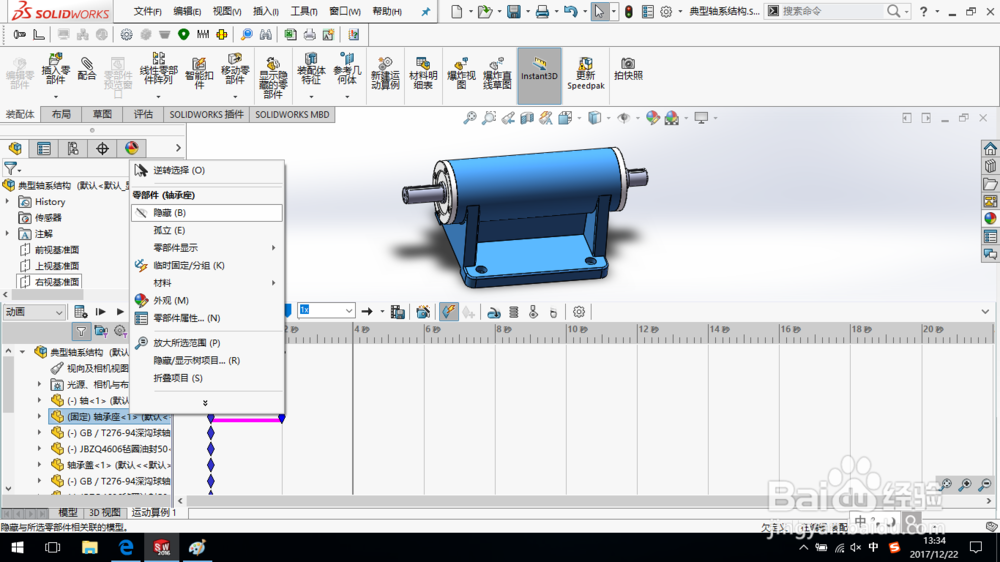
Task: Click the Calculate motion study icon
Action: (x=80, y=312)
